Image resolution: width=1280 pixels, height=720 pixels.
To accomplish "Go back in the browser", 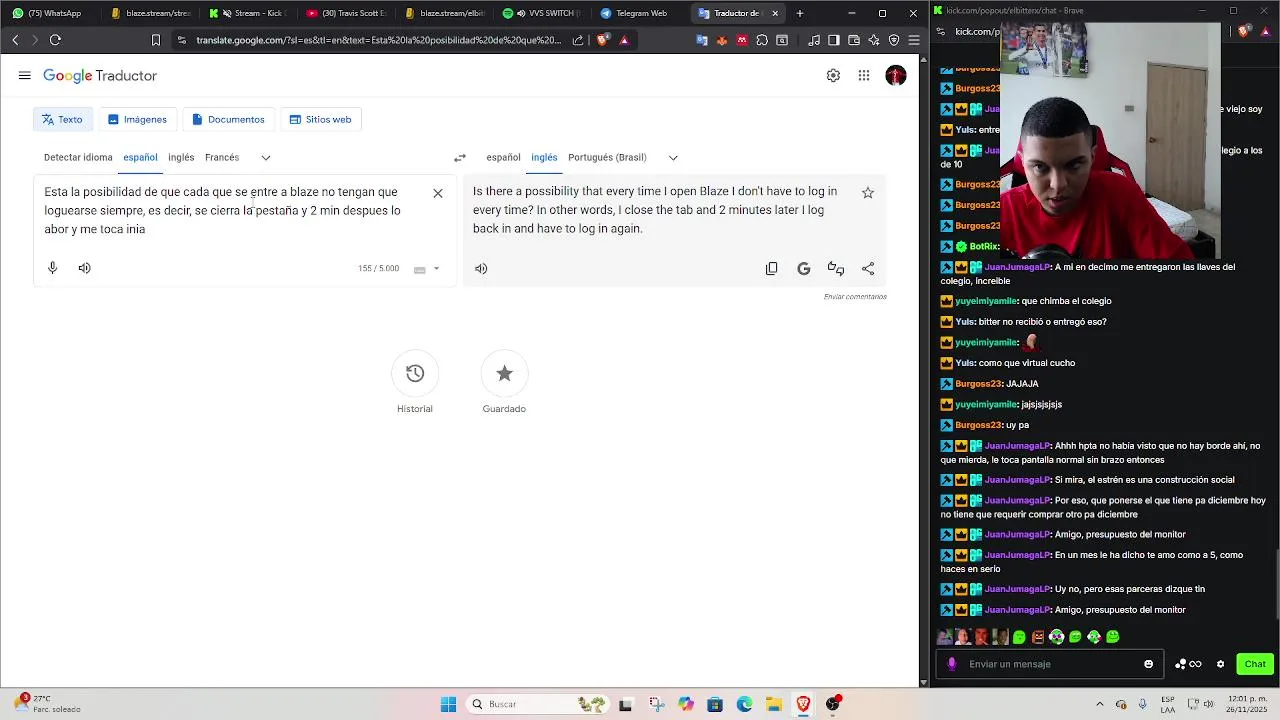I will tap(15, 40).
